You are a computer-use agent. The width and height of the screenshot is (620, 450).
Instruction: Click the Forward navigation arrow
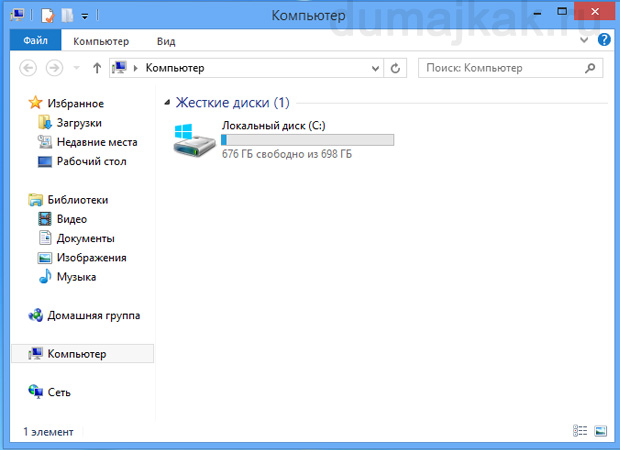54,68
